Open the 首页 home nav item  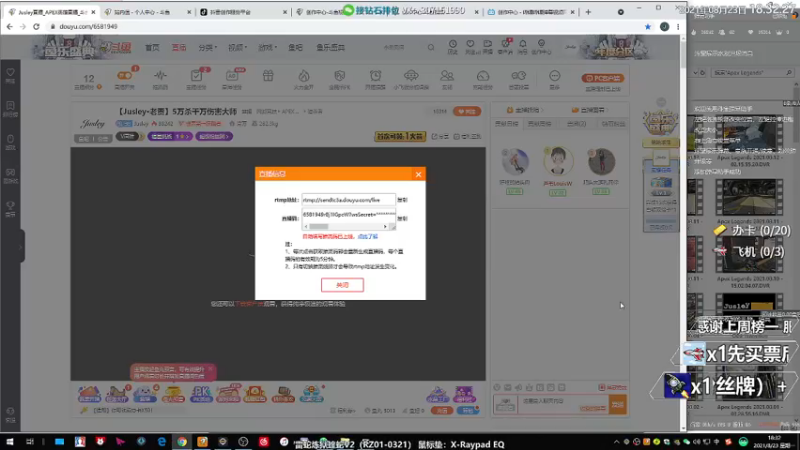tap(152, 47)
